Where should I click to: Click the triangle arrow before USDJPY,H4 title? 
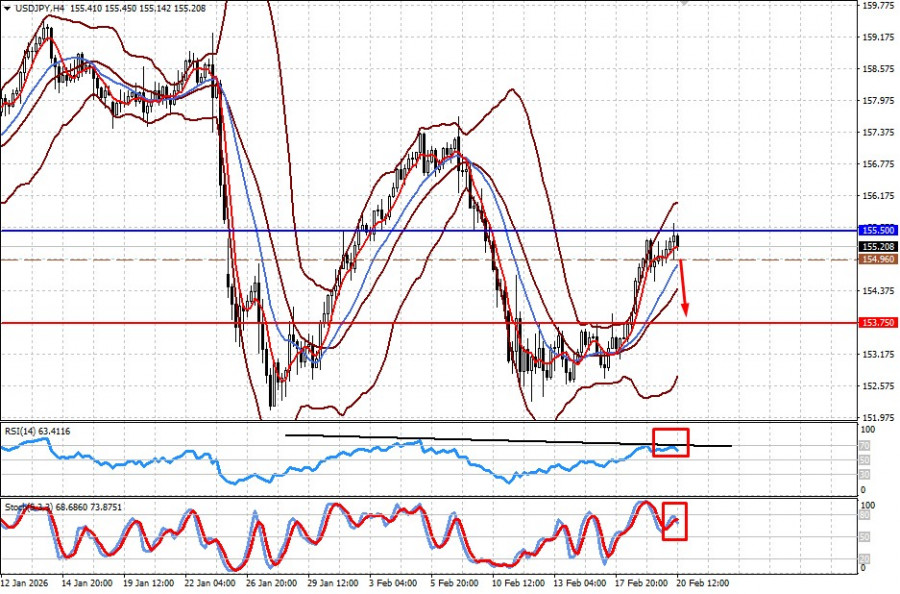click(x=7, y=7)
